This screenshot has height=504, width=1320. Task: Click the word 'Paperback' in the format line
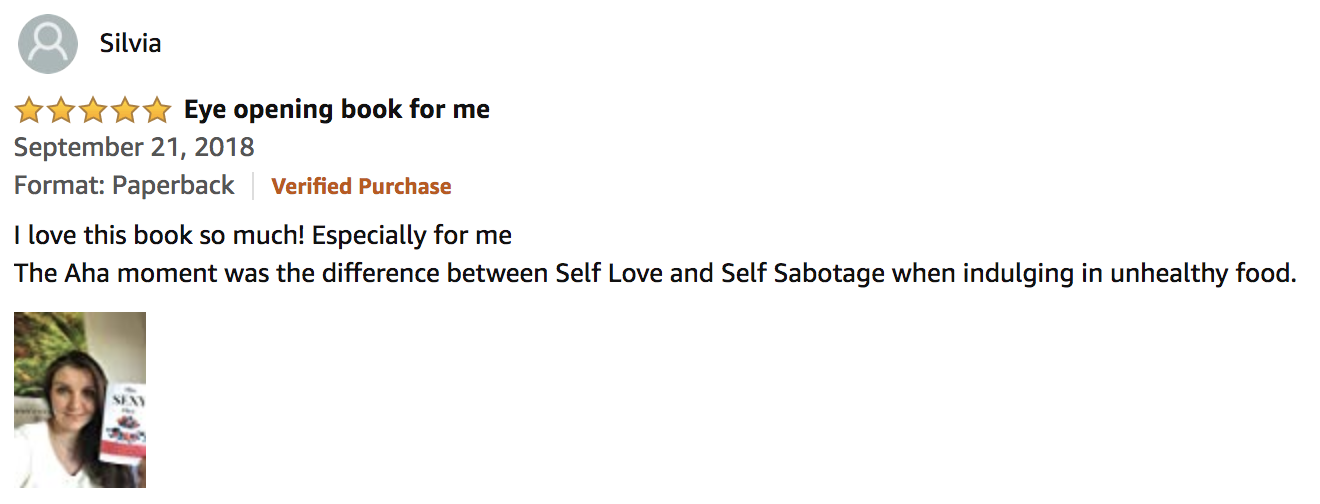[x=173, y=186]
